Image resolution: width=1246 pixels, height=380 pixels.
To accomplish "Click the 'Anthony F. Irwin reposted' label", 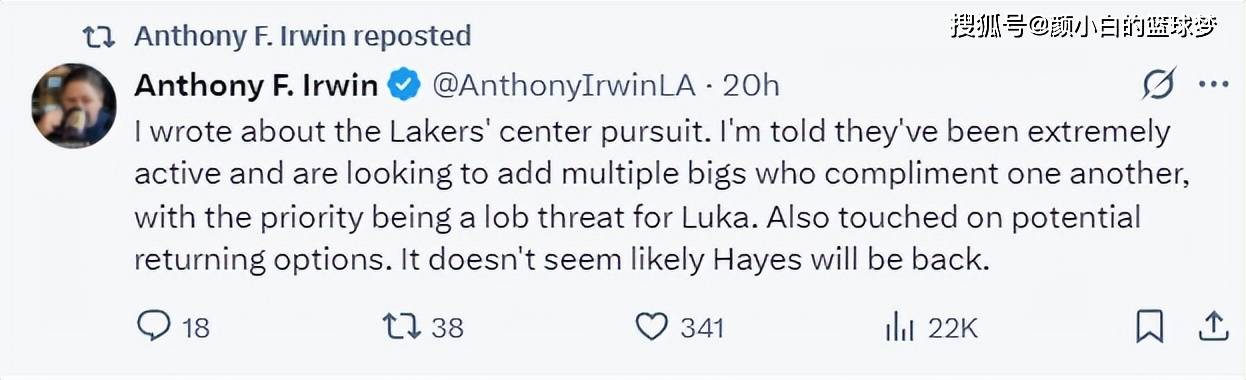I will pos(302,36).
